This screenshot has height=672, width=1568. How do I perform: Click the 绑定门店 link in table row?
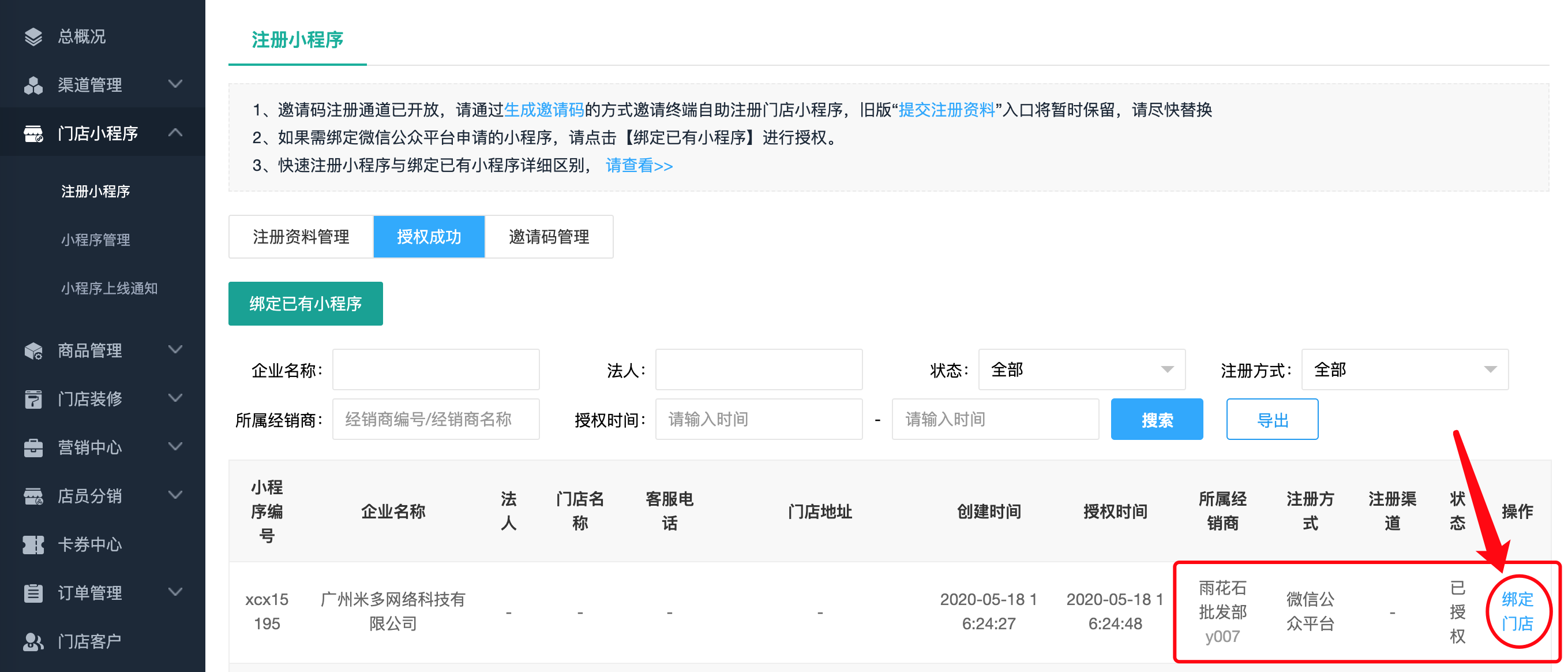click(x=1516, y=612)
